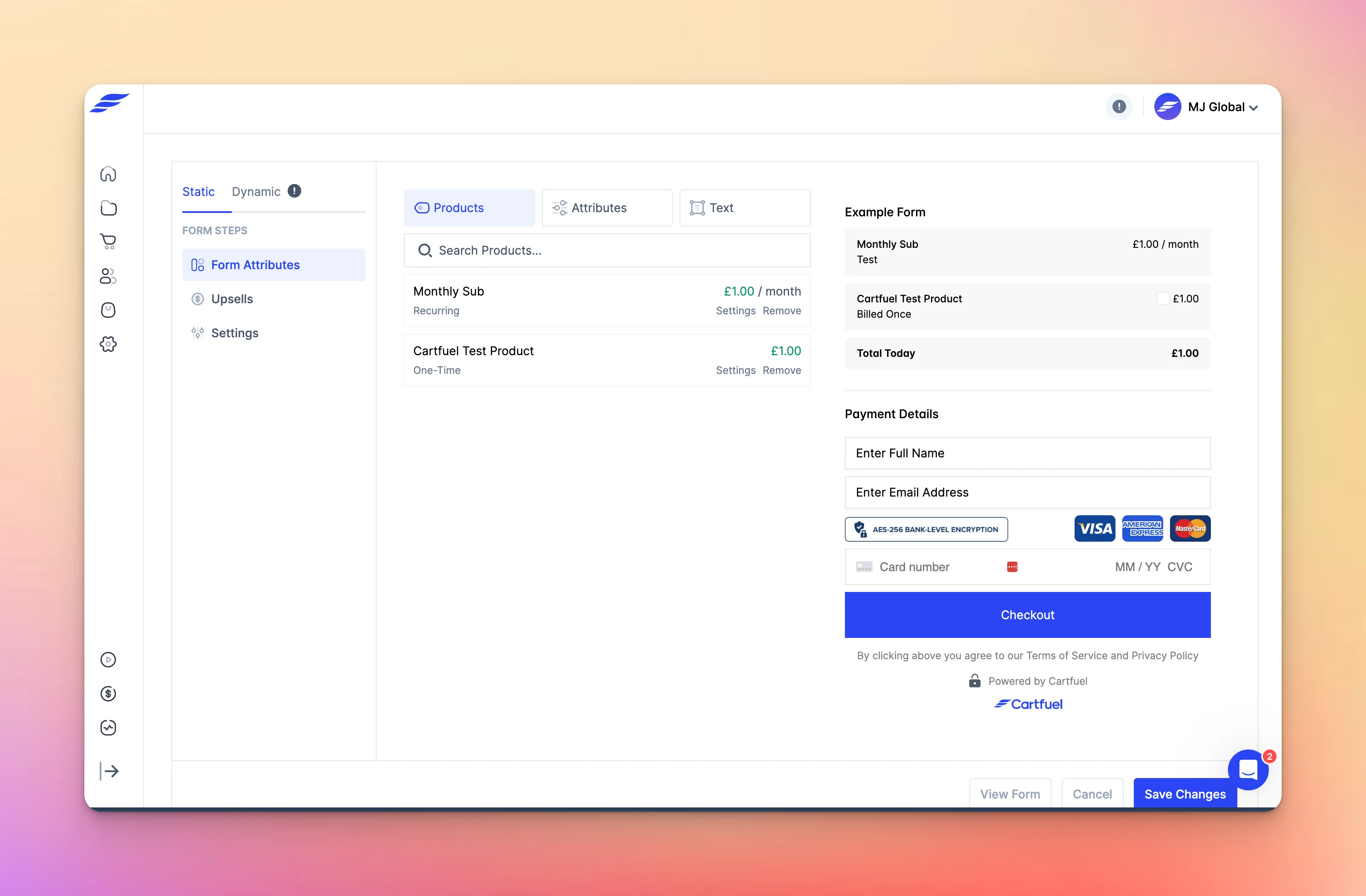The image size is (1366, 896).
Task: Click the dollar coin icon in the sidebar
Action: coord(109,694)
